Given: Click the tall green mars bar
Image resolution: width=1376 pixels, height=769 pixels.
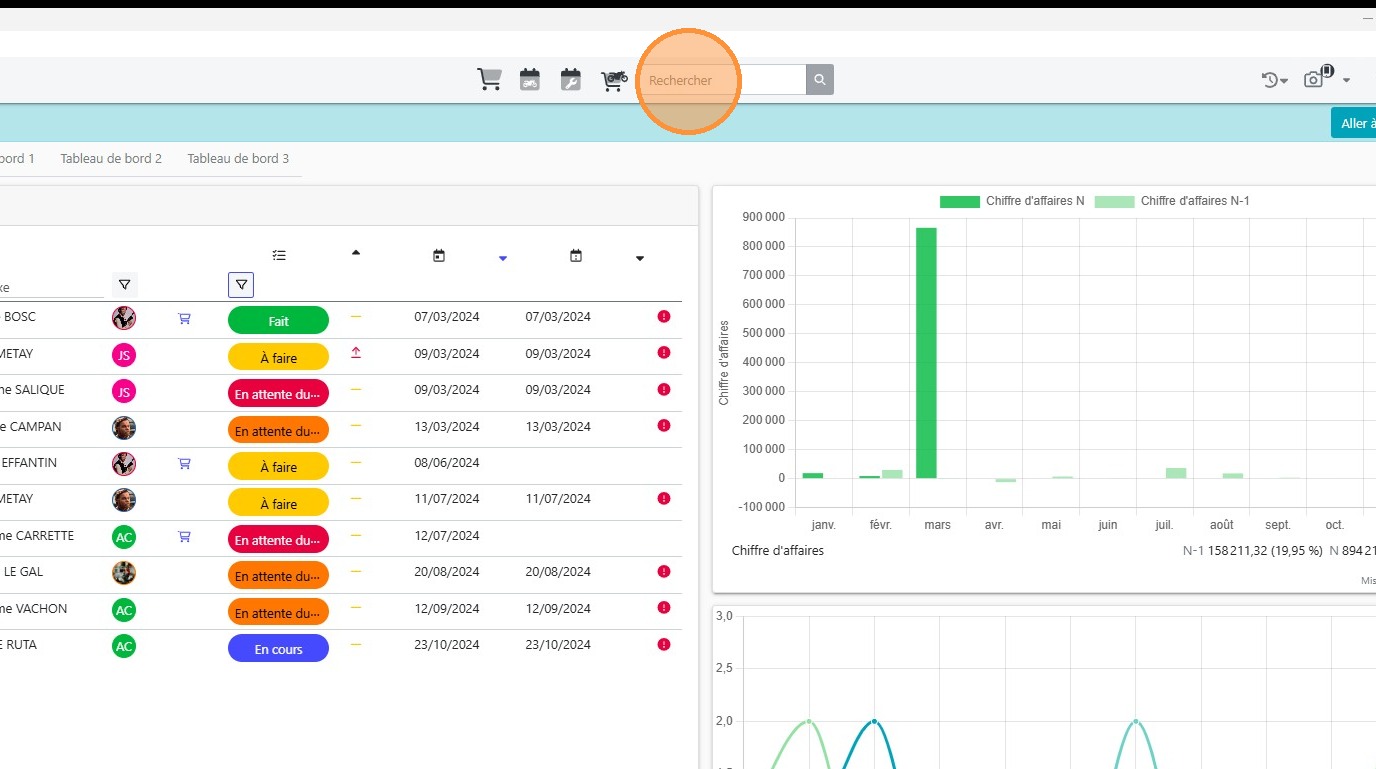Looking at the screenshot, I should 926,353.
